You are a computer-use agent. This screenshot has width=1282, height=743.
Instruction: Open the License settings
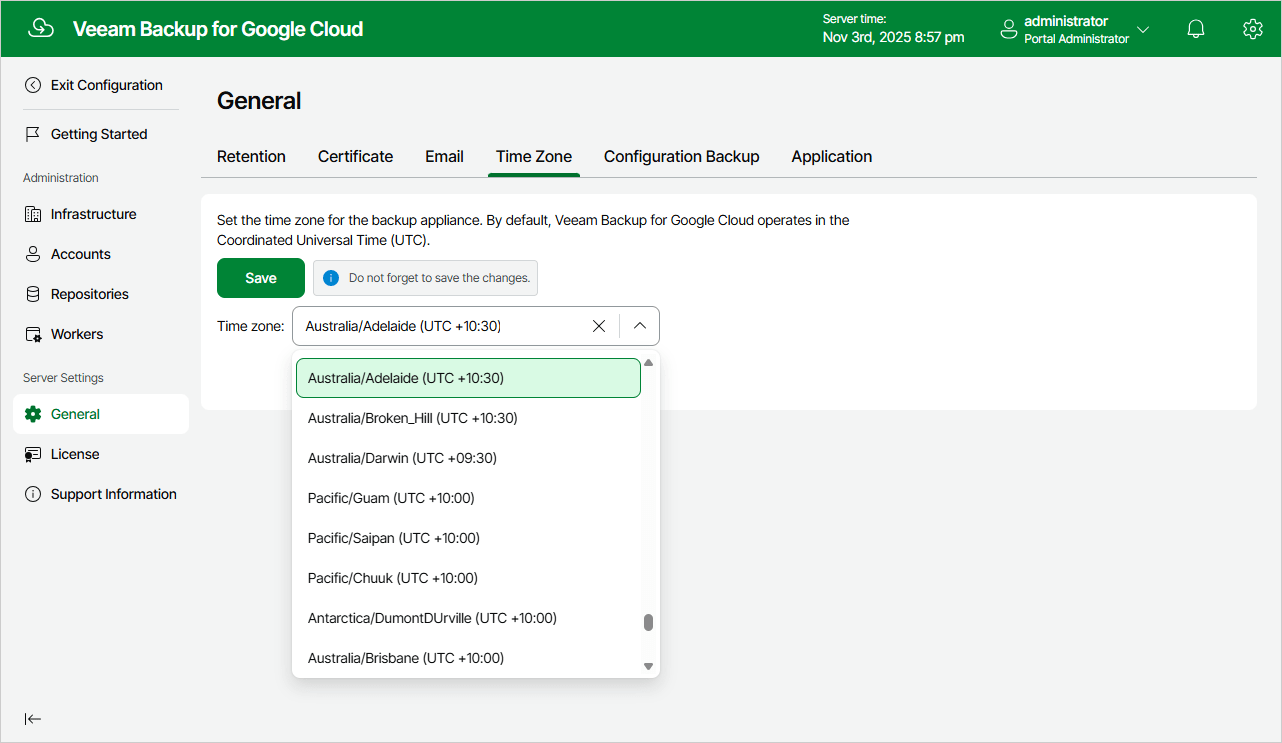tap(75, 453)
